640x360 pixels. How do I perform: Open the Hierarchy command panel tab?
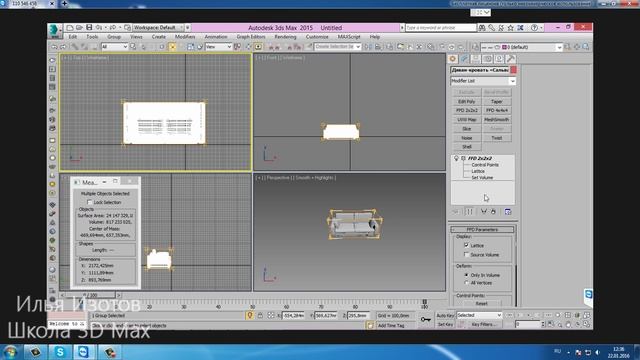[x=476, y=59]
